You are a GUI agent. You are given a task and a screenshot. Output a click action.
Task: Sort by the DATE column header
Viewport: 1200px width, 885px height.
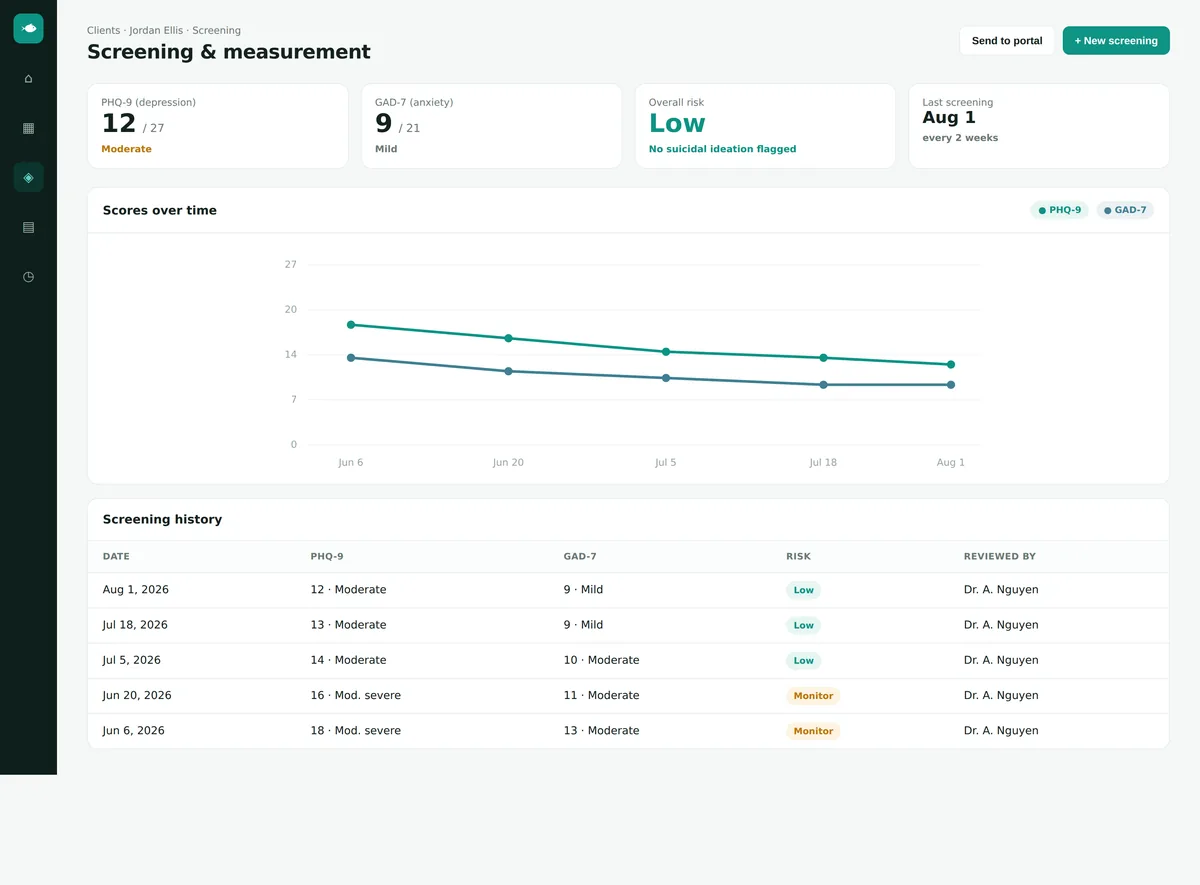click(x=116, y=557)
